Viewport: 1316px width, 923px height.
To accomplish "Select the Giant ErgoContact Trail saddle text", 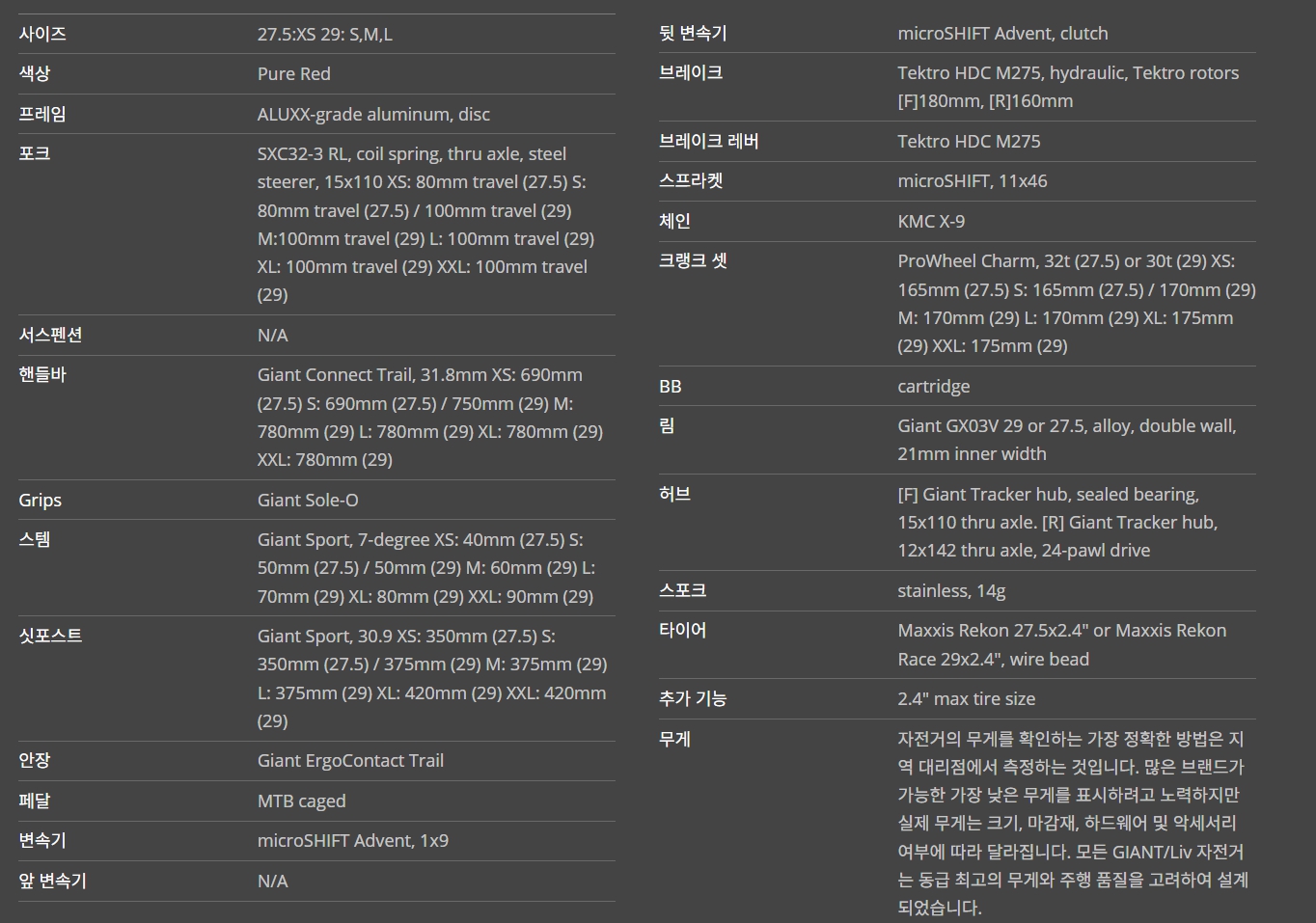I will (x=350, y=760).
